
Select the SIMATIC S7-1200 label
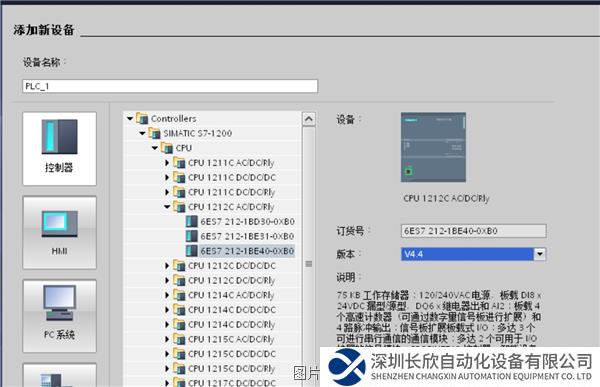coord(197,133)
